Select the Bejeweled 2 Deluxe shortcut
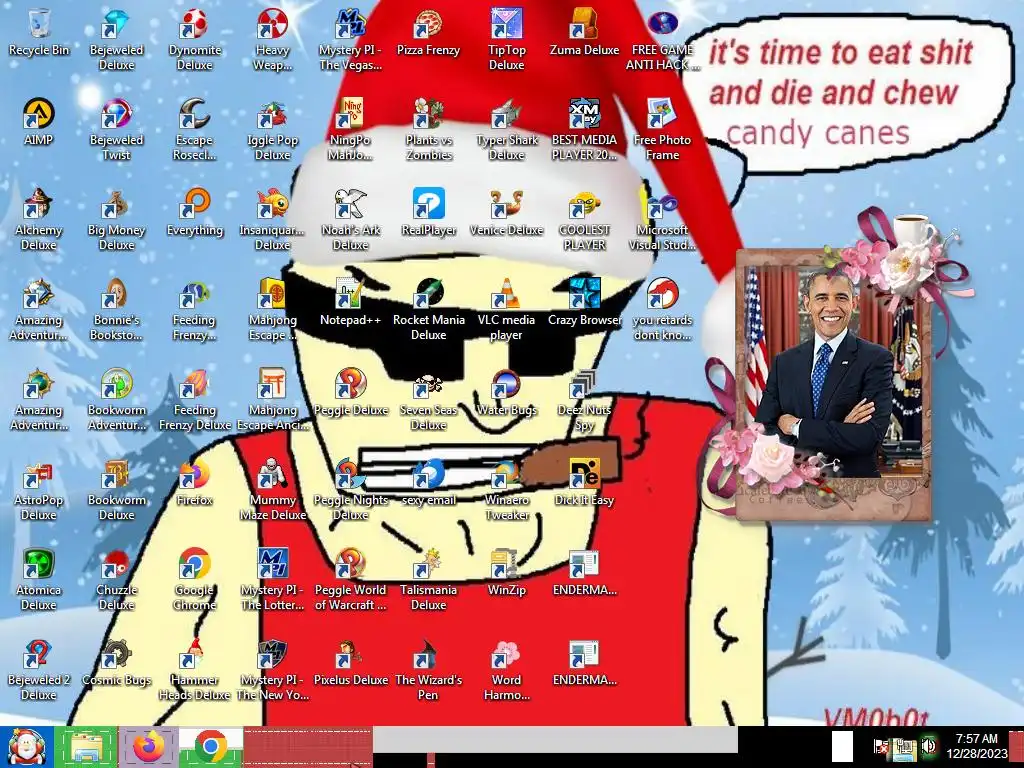Screen dimensions: 1024x768 click(39, 669)
